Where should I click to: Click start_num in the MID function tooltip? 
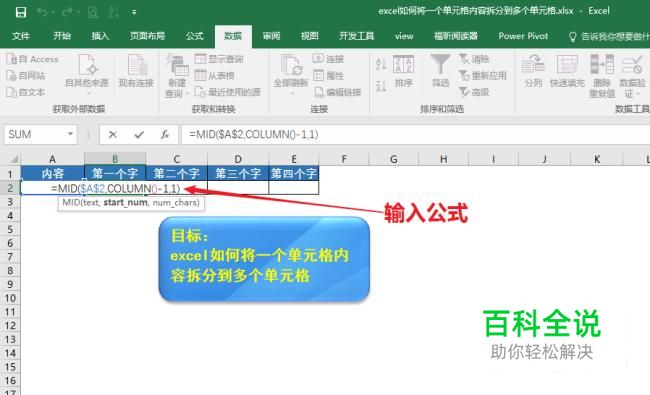pos(125,203)
